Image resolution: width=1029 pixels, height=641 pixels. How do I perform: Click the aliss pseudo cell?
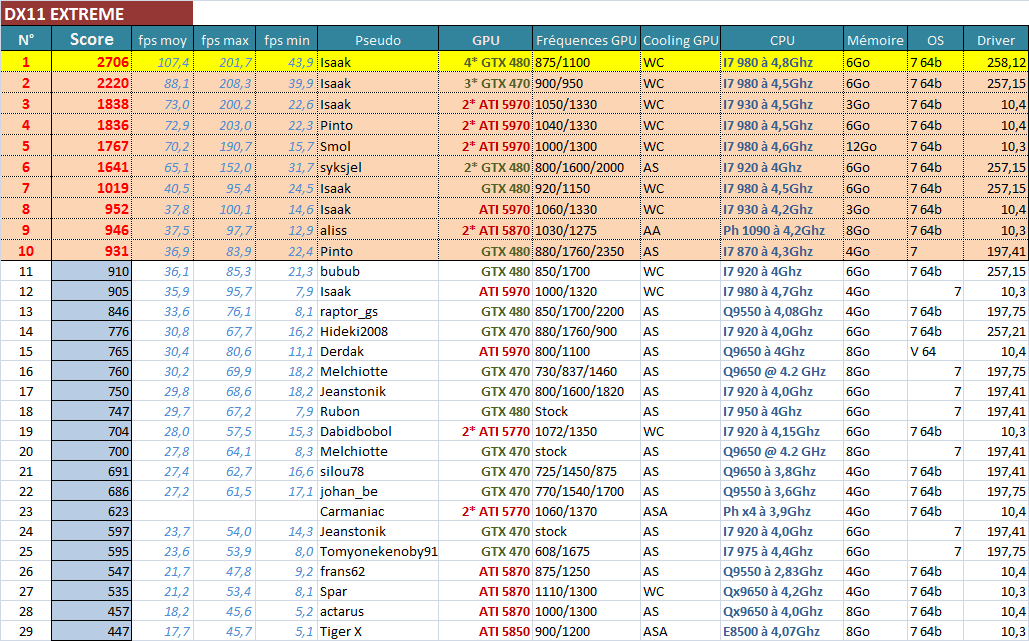[378, 230]
